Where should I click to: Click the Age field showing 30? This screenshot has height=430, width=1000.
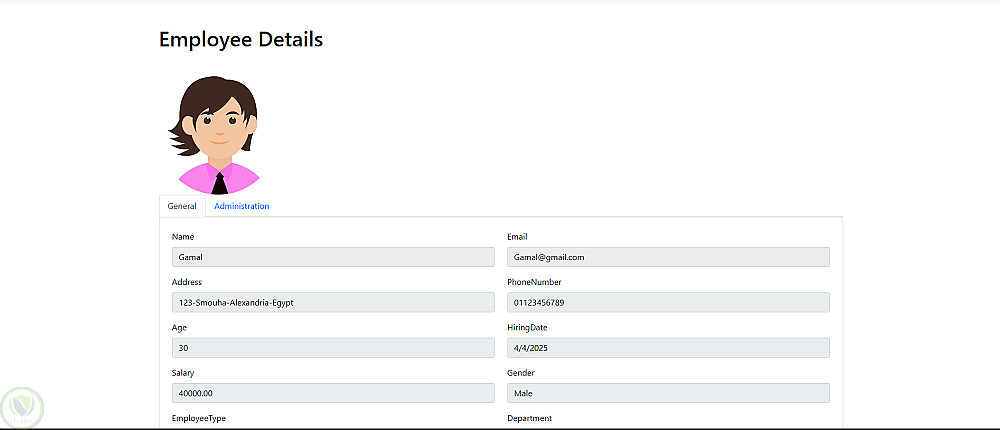pyautogui.click(x=333, y=348)
